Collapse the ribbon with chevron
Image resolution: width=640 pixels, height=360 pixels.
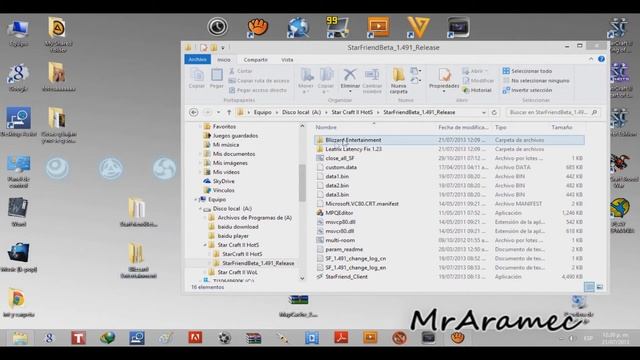[x=591, y=59]
